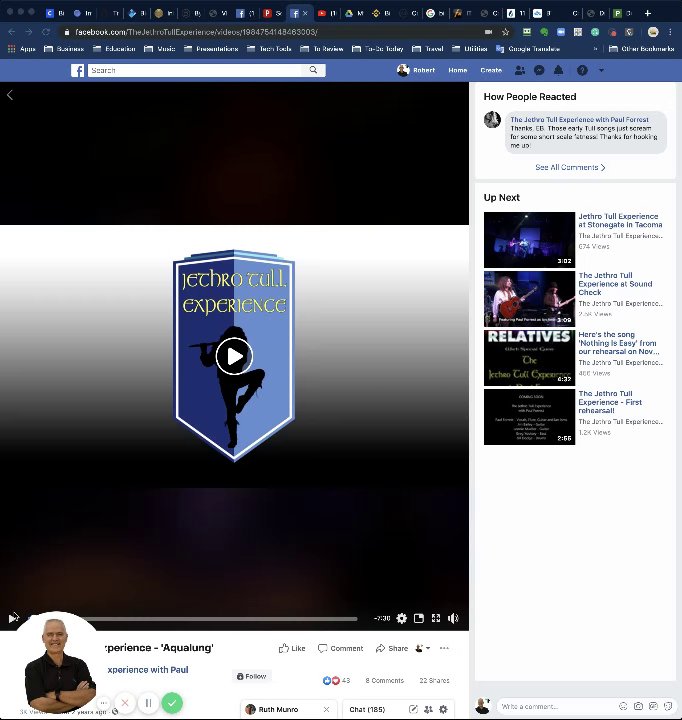
Task: Open Notifications bell in Facebook header
Action: 558,70
